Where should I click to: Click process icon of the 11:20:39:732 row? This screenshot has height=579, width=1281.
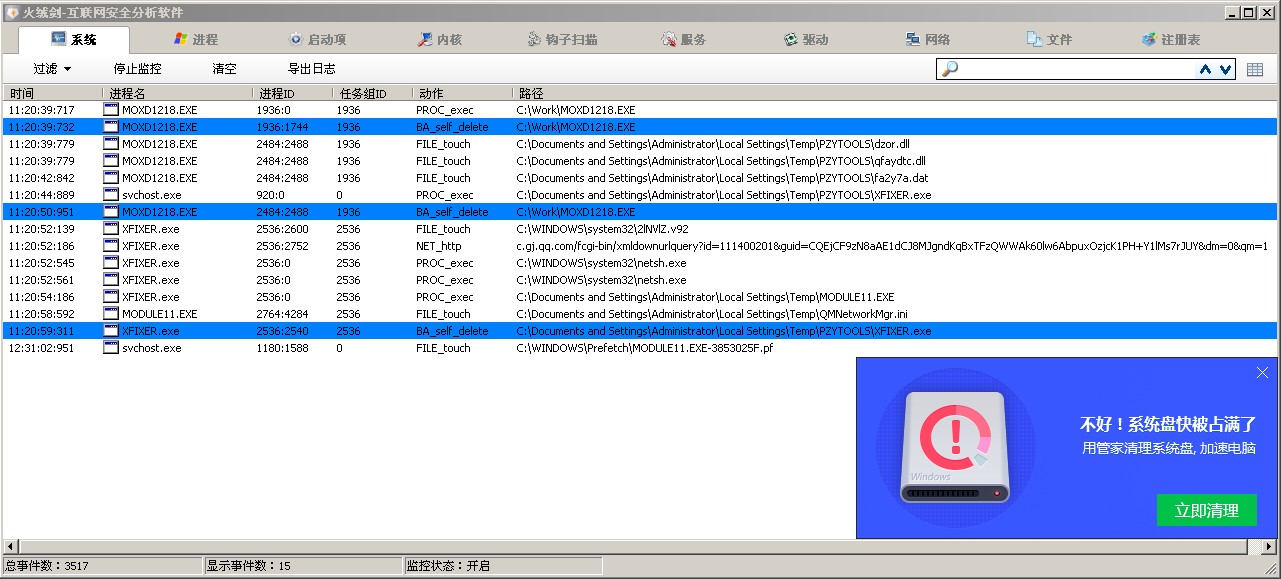pyautogui.click(x=111, y=127)
